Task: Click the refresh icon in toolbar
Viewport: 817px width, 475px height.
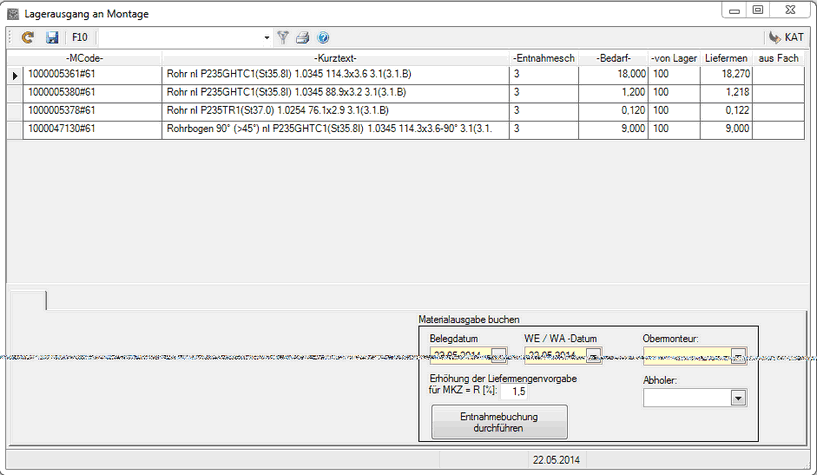Action: point(28,38)
